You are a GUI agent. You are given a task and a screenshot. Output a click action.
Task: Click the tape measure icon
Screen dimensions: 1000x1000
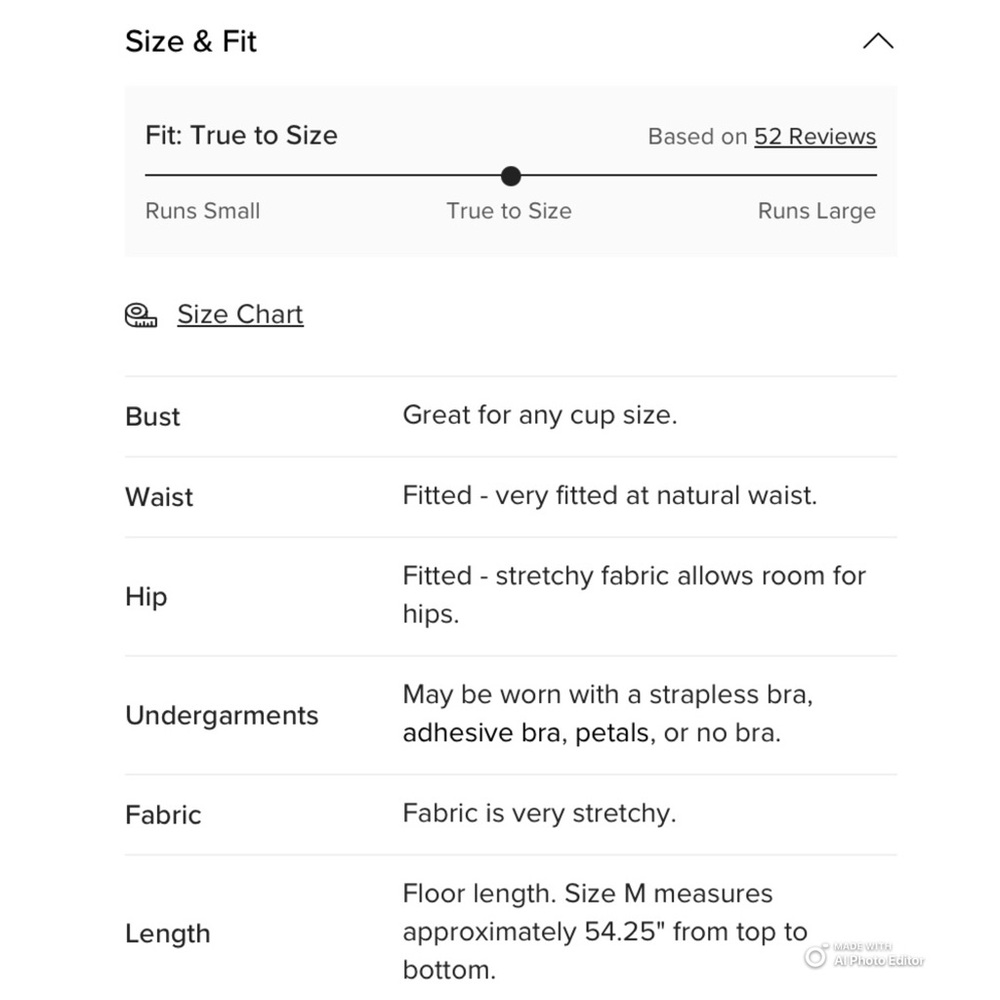[x=141, y=315]
